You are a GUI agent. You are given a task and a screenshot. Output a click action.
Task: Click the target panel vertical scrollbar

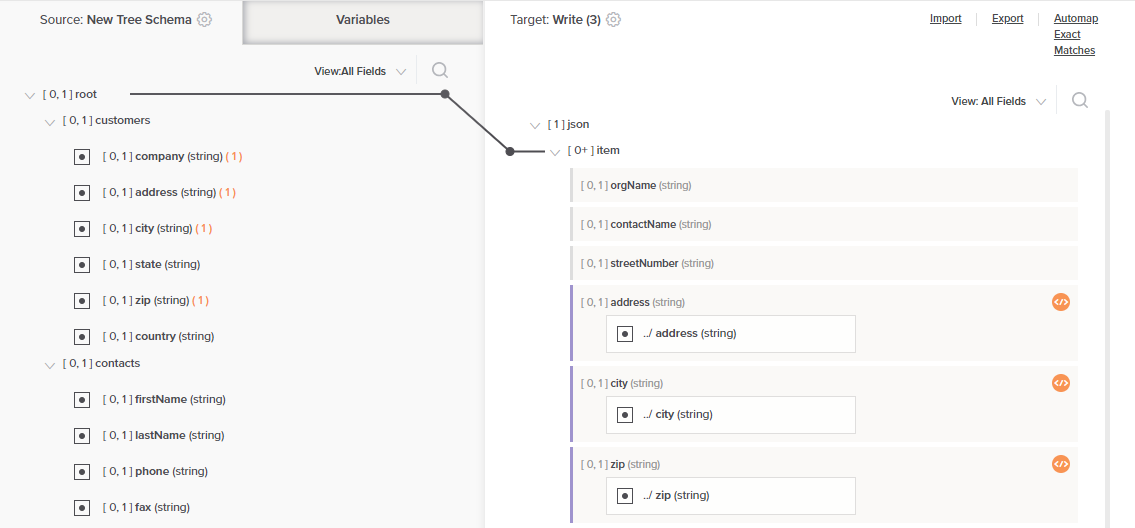(1107, 319)
